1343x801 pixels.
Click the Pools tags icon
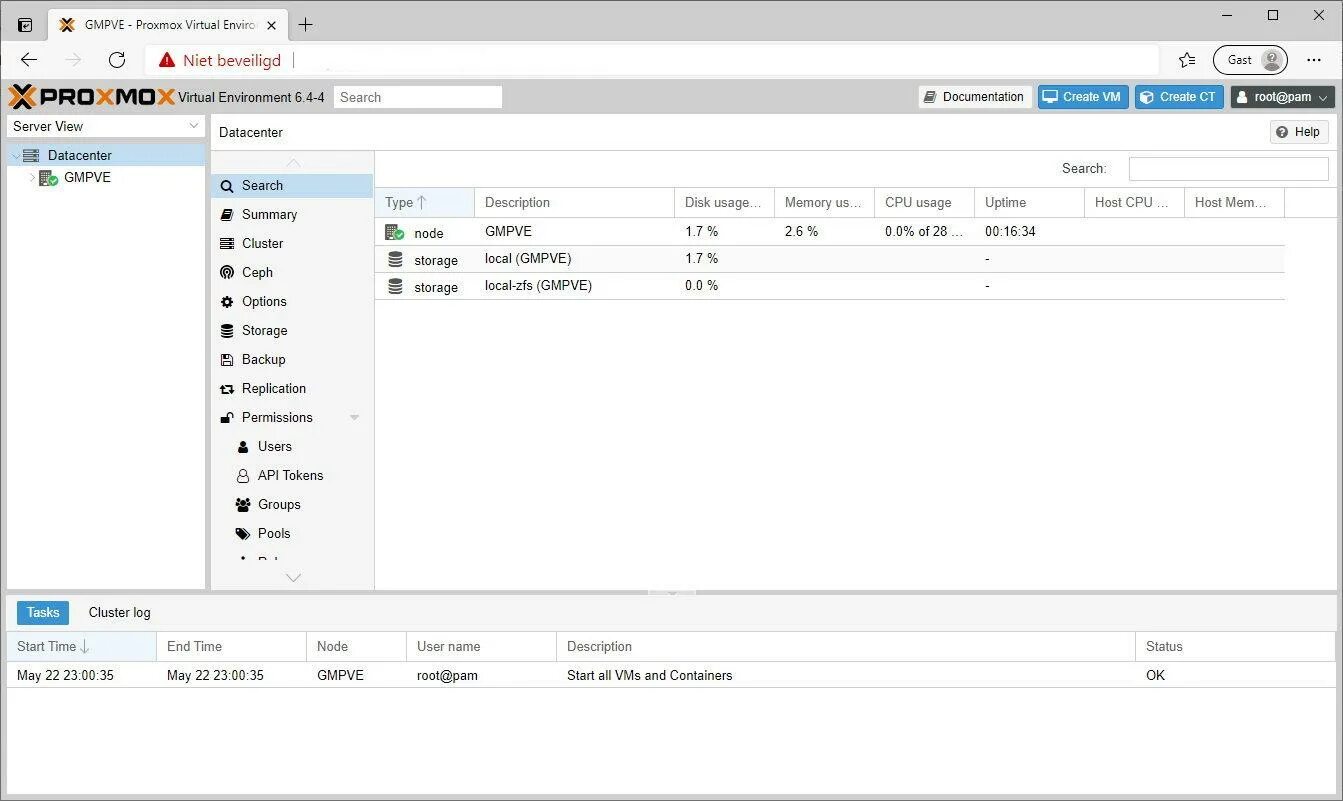pyautogui.click(x=243, y=534)
